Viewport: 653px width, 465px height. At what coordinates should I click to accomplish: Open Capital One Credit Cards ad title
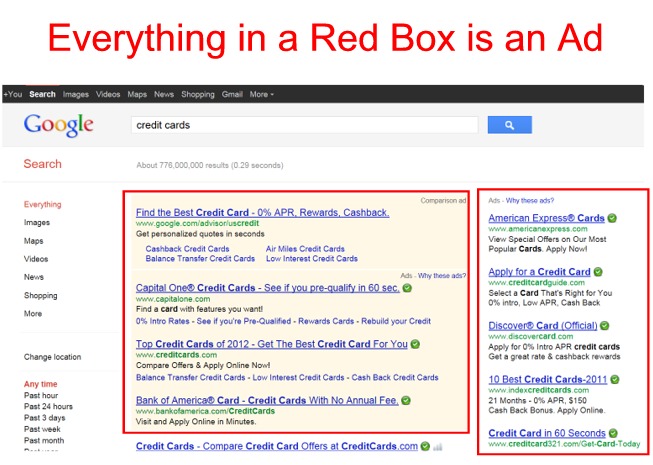coord(268,288)
